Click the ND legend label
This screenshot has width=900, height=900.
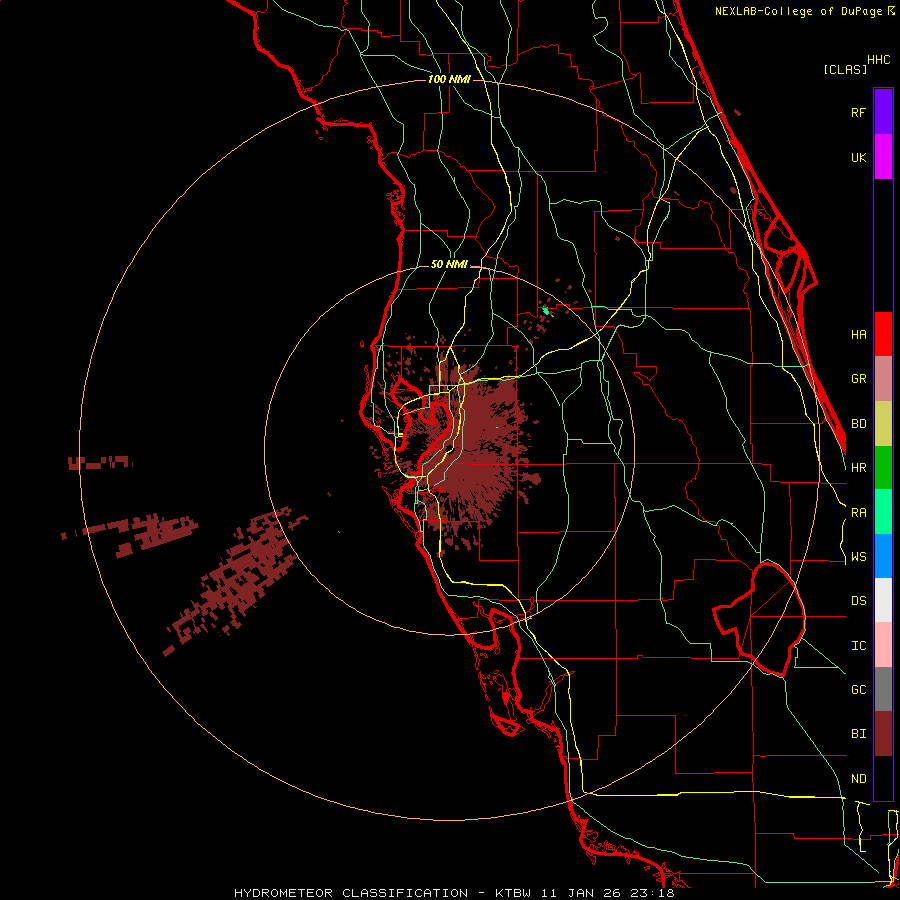point(858,779)
